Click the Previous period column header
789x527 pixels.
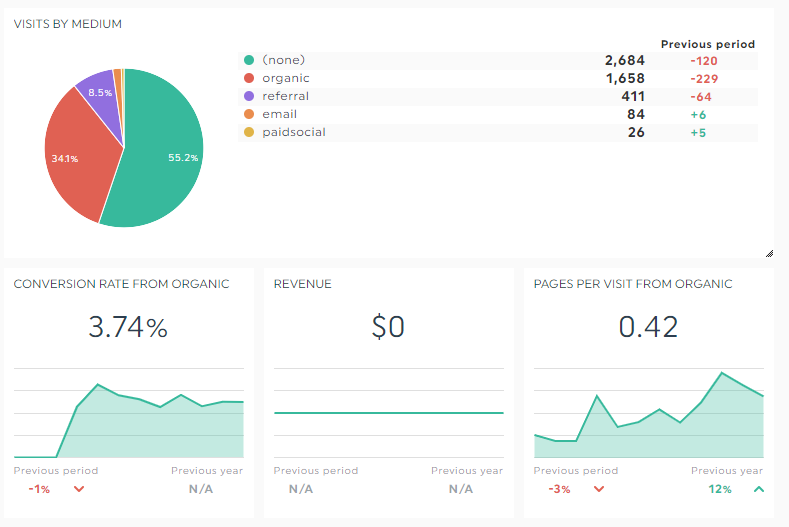point(707,44)
